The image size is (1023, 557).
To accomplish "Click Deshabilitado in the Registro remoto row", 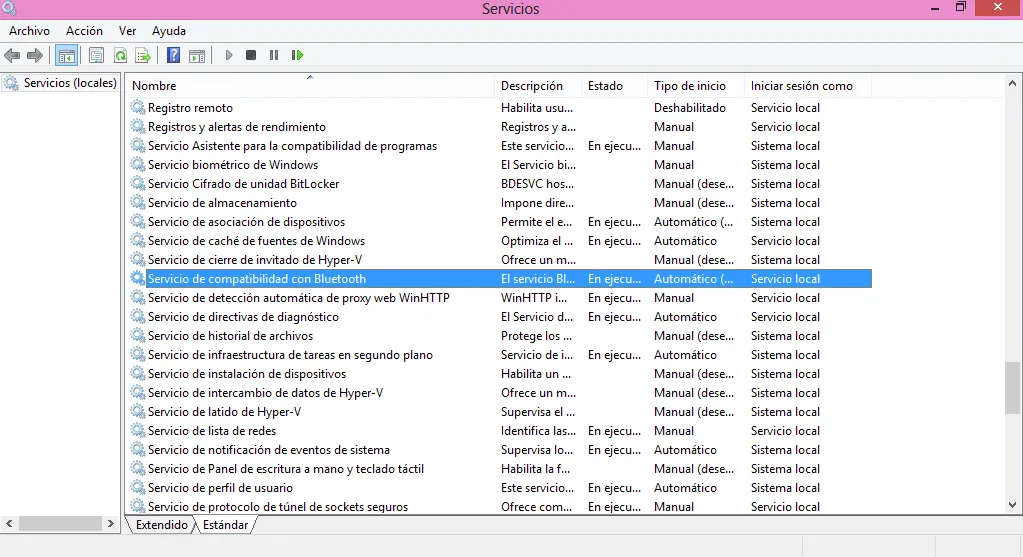I will pyautogui.click(x=690, y=108).
